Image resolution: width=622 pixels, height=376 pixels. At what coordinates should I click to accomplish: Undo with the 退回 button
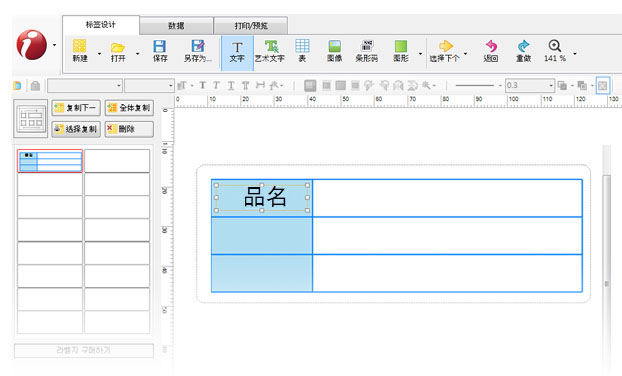coord(491,51)
